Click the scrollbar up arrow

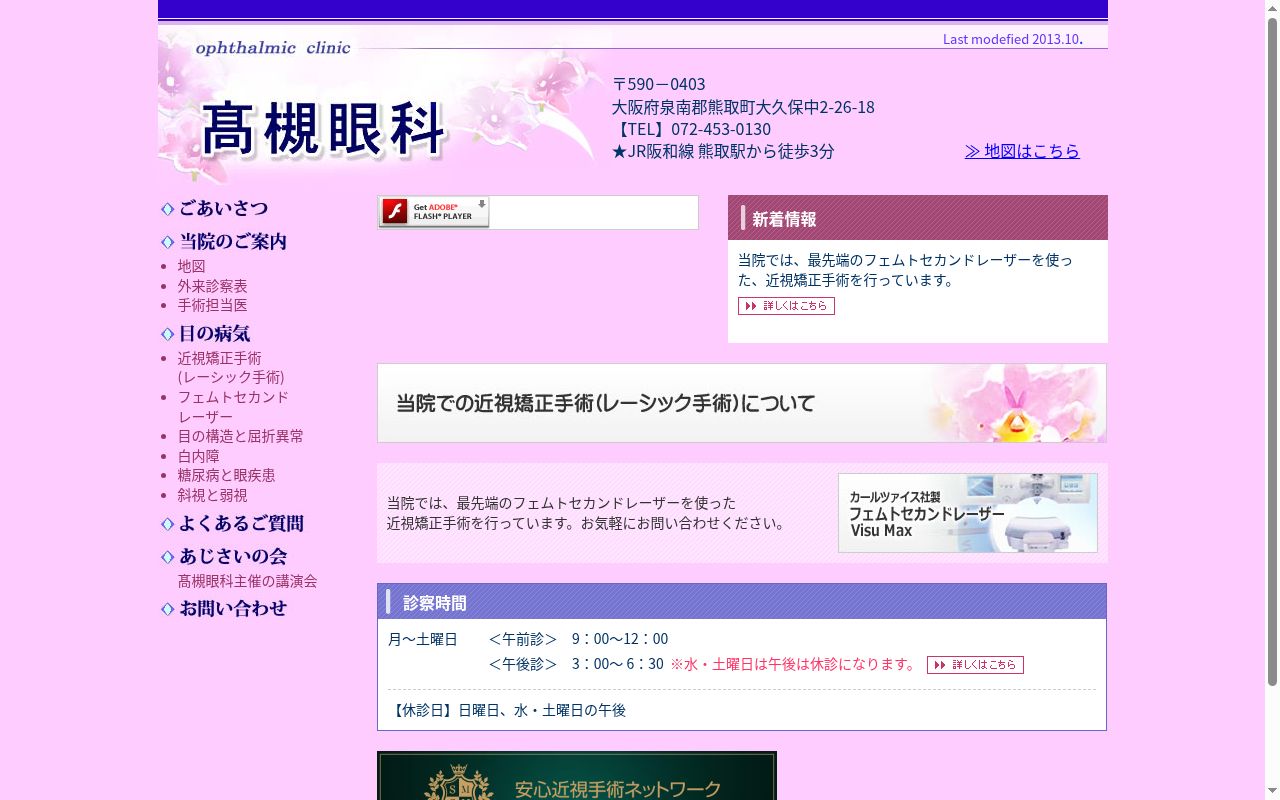1272,8
